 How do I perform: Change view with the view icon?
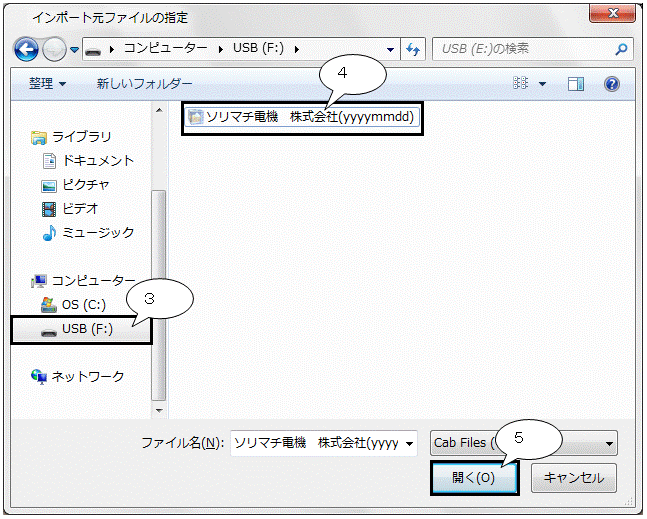click(520, 83)
